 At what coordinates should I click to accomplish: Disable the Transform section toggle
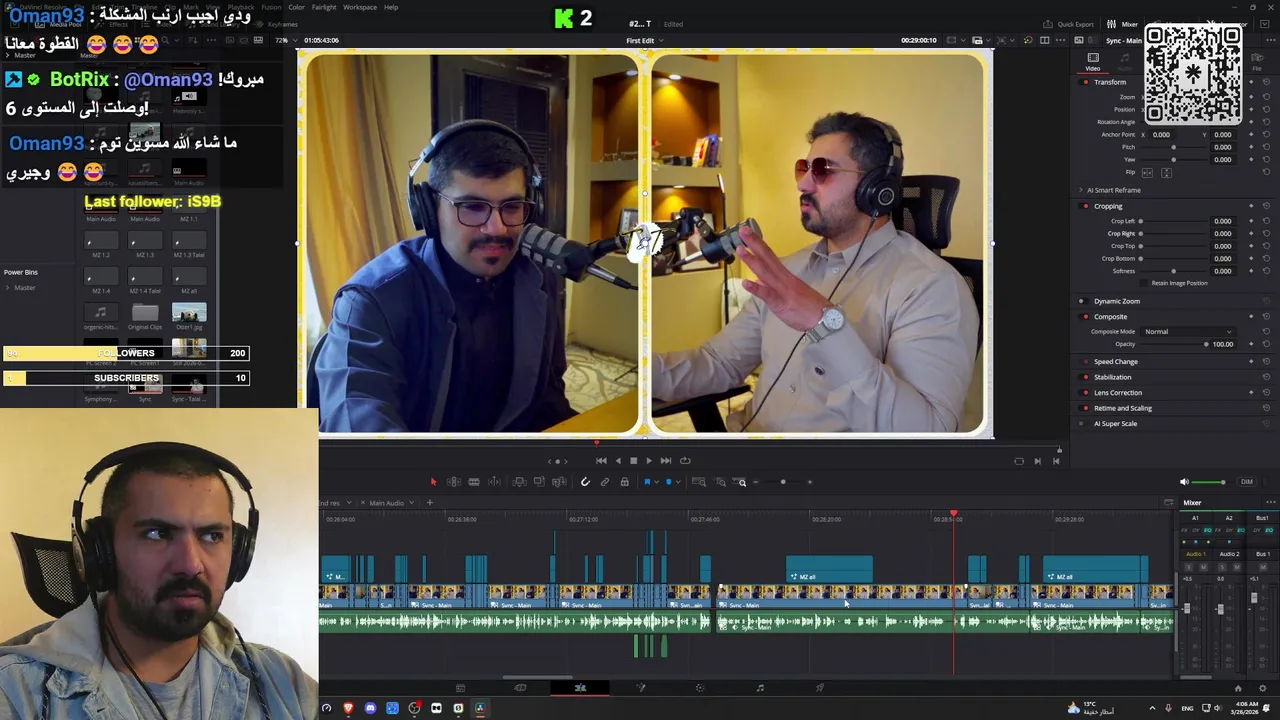(1085, 82)
